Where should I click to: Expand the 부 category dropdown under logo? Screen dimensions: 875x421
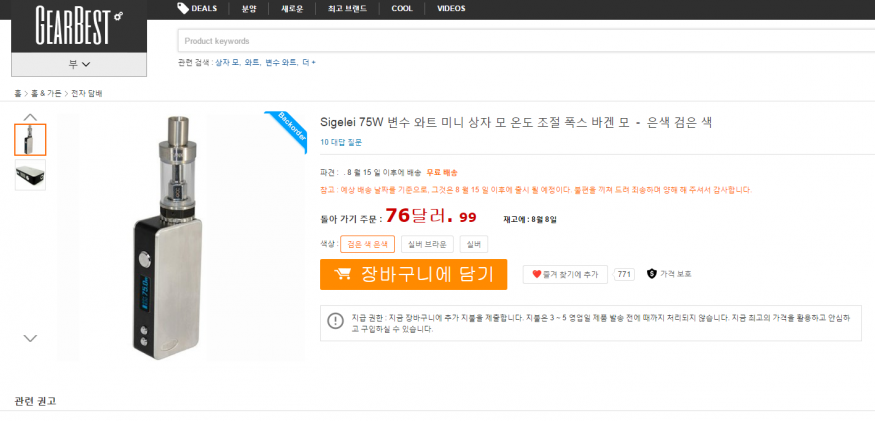(x=79, y=64)
